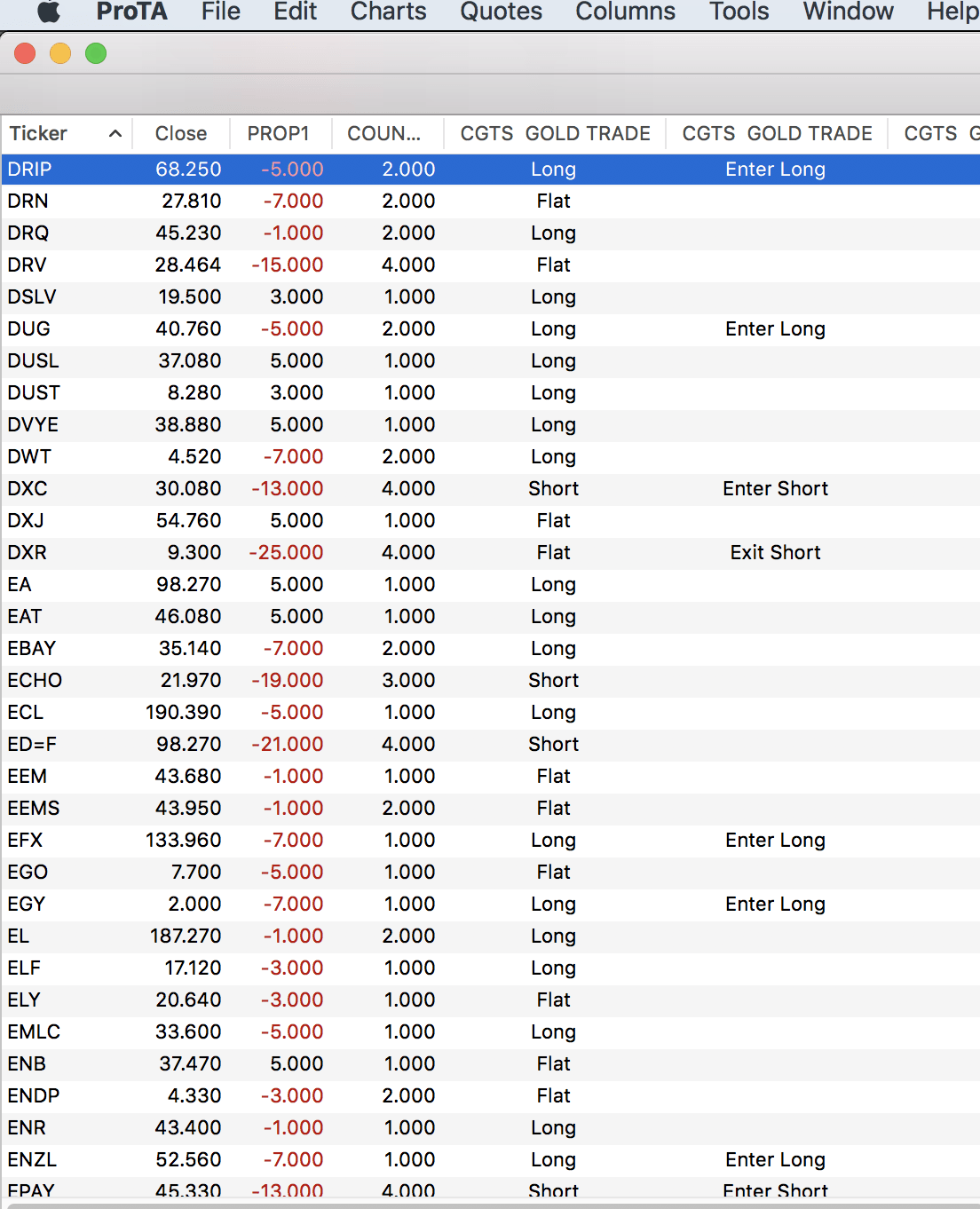Open the Apple menu
Image resolution: width=980 pixels, height=1209 pixels.
pyautogui.click(x=48, y=12)
